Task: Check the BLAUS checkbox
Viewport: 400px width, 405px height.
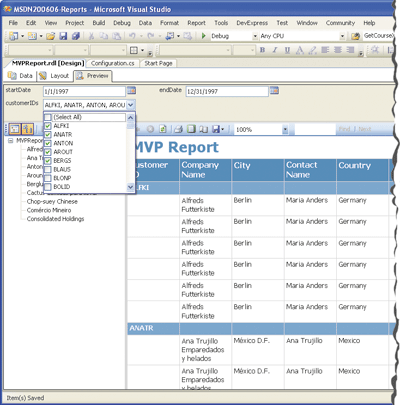Action: pos(48,169)
